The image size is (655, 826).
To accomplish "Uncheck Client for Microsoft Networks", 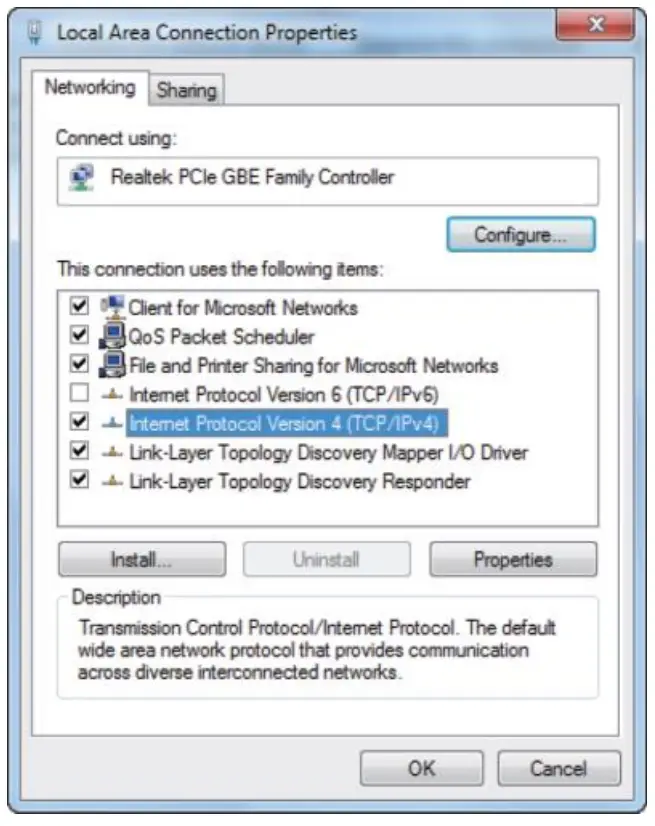I will pyautogui.click(x=79, y=306).
